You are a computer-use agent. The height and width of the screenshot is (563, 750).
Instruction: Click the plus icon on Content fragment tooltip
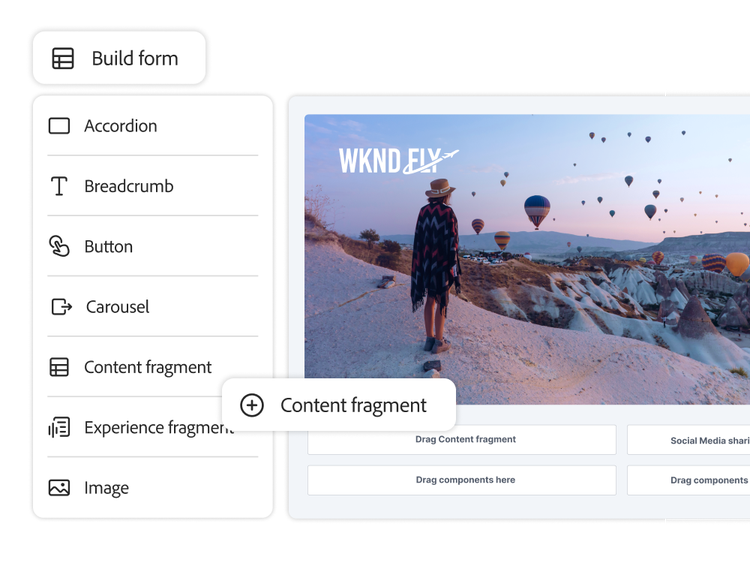click(x=252, y=405)
